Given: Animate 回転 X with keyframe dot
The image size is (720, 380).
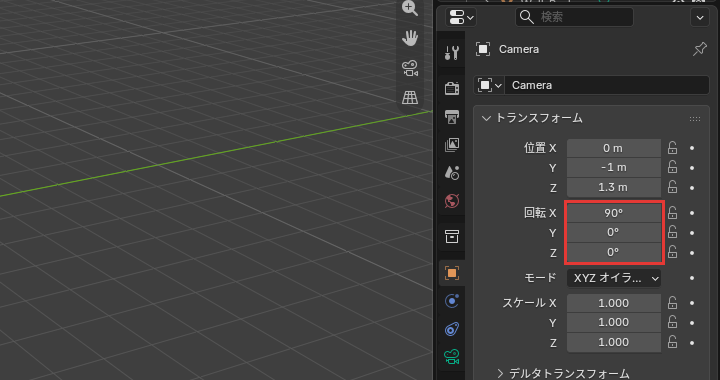Looking at the screenshot, I should pyautogui.click(x=692, y=213).
